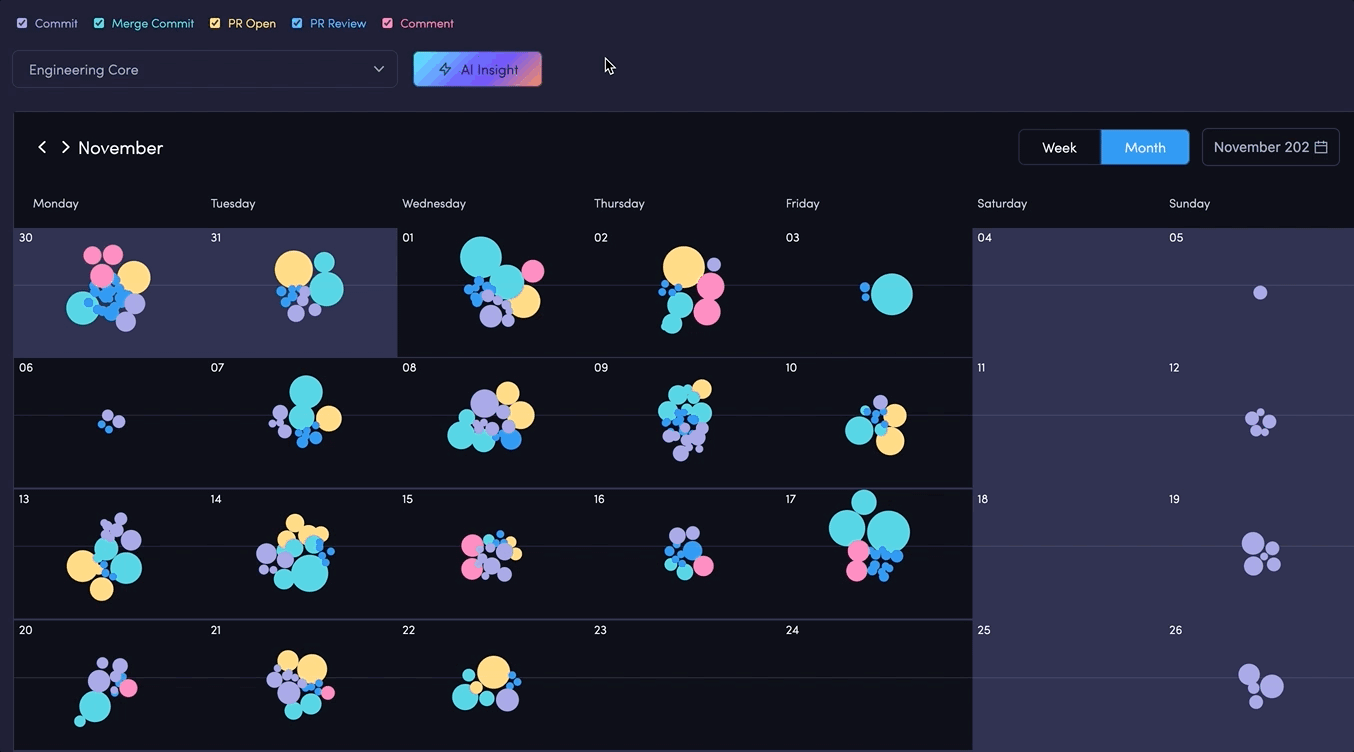Toggle the PR Review filter checkbox
Viewport: 1354px width, 752px height.
pos(297,23)
